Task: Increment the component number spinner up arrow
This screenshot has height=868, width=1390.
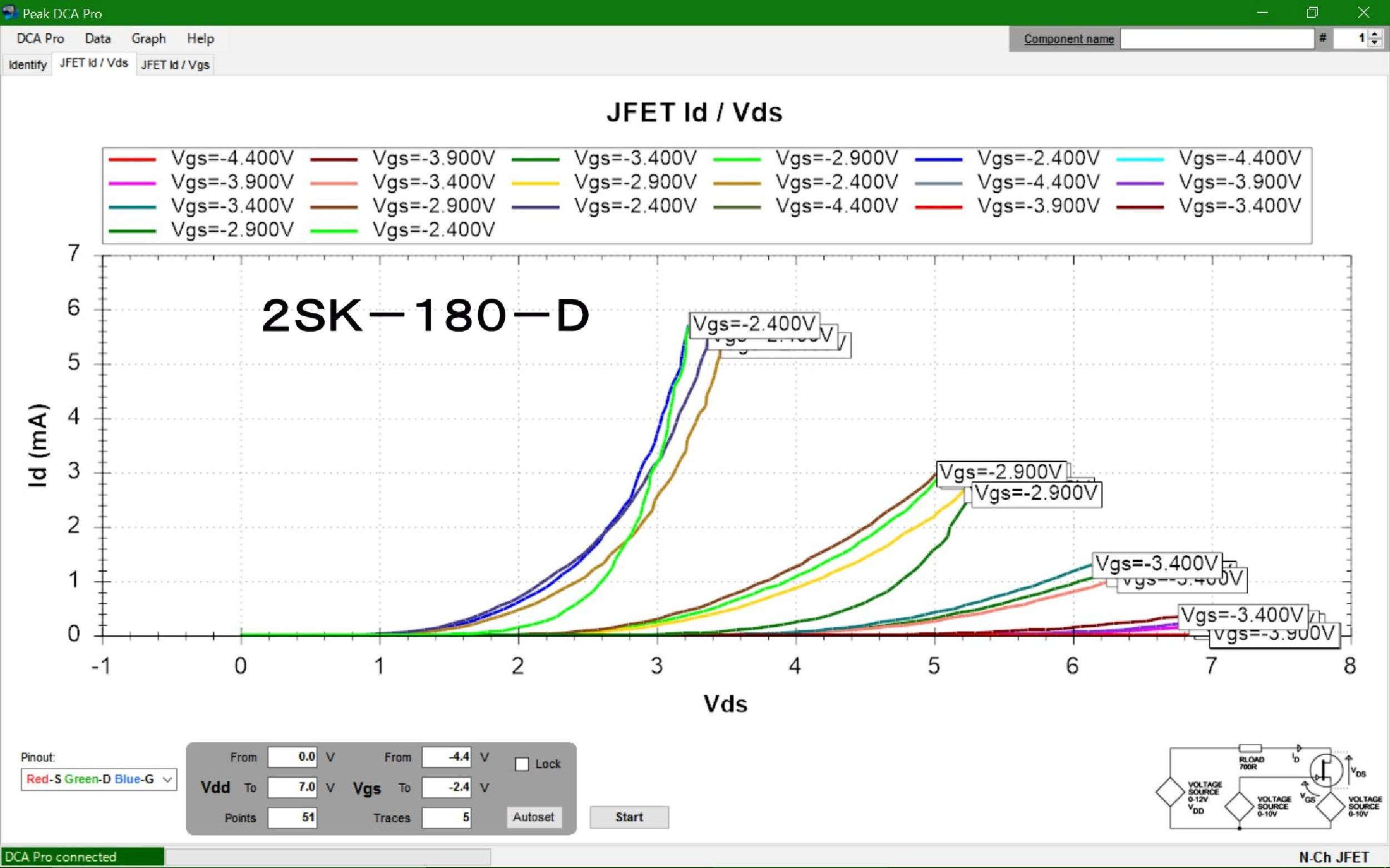Action: pyautogui.click(x=1374, y=34)
